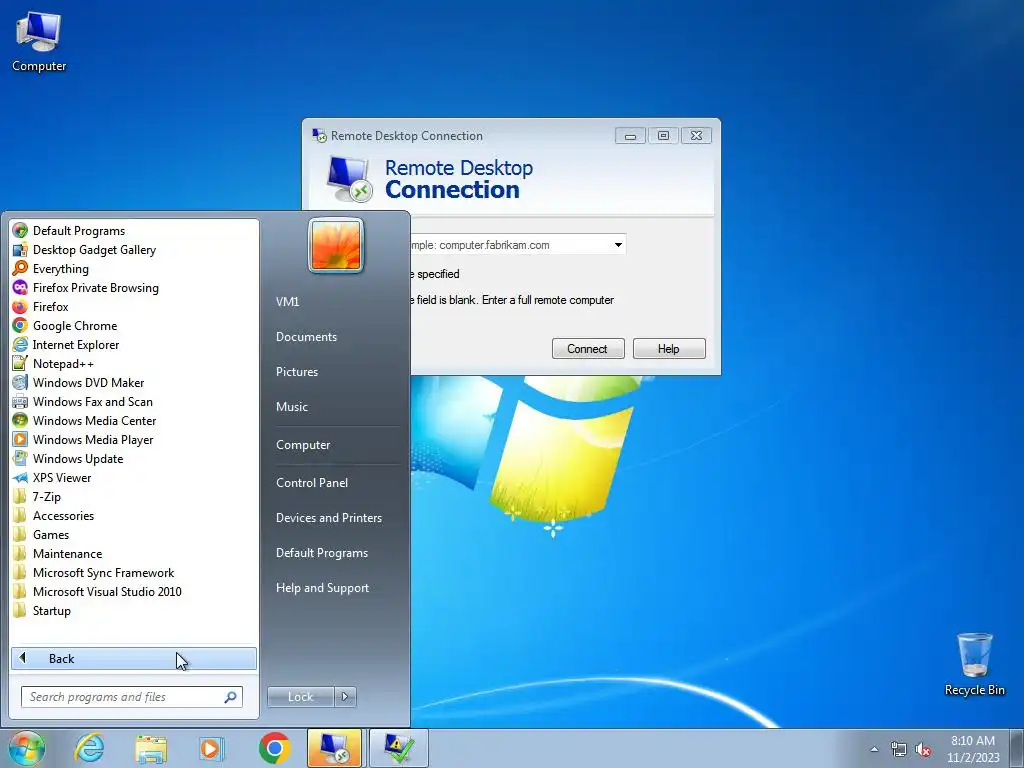Screen dimensions: 1024x768
Task: Open the arrow next to Lock
Action: click(345, 697)
